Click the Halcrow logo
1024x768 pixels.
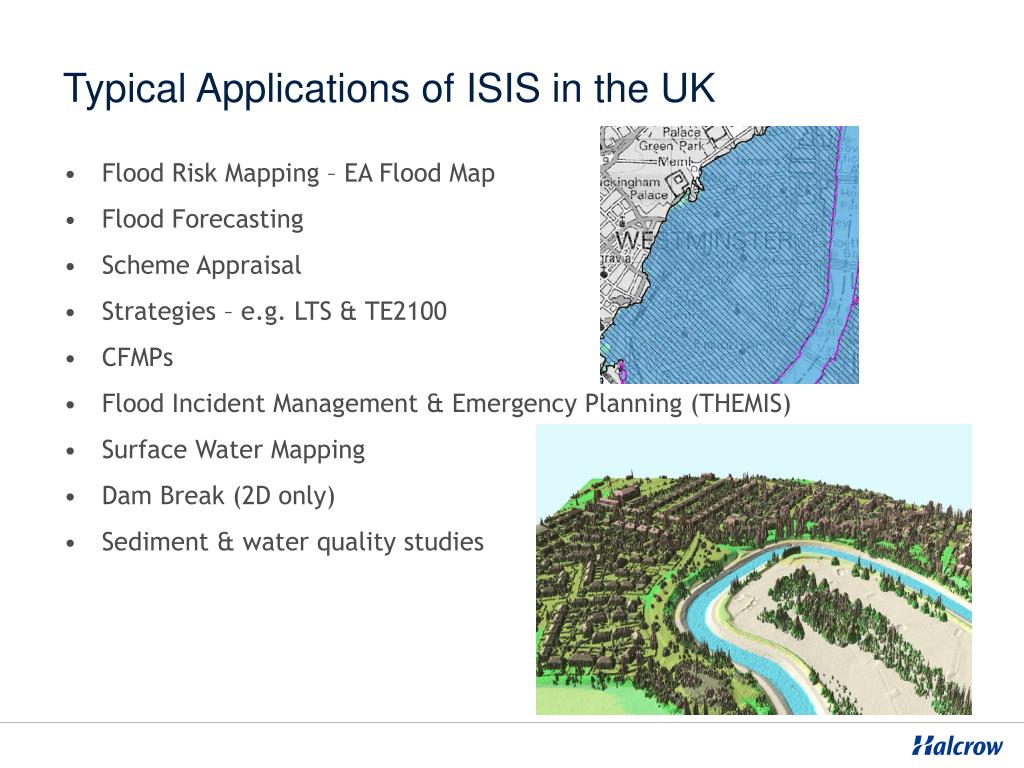point(957,745)
